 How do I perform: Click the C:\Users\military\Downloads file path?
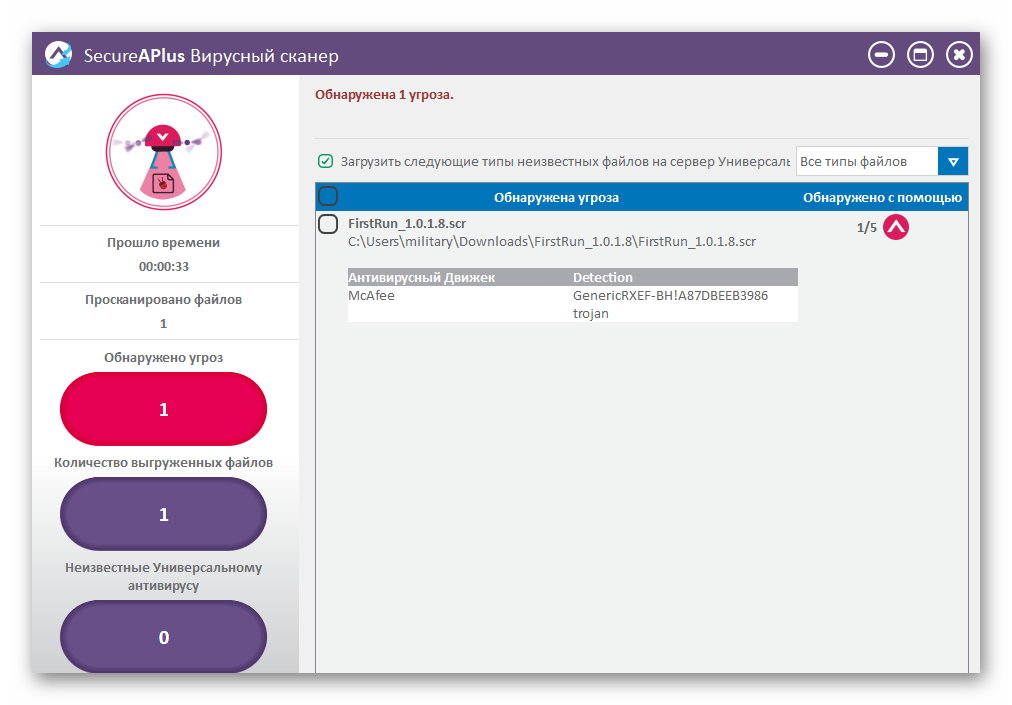[552, 241]
